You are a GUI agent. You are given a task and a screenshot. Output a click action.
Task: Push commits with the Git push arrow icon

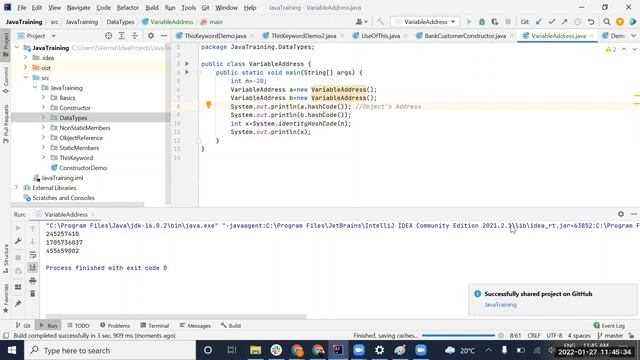tap(564, 22)
